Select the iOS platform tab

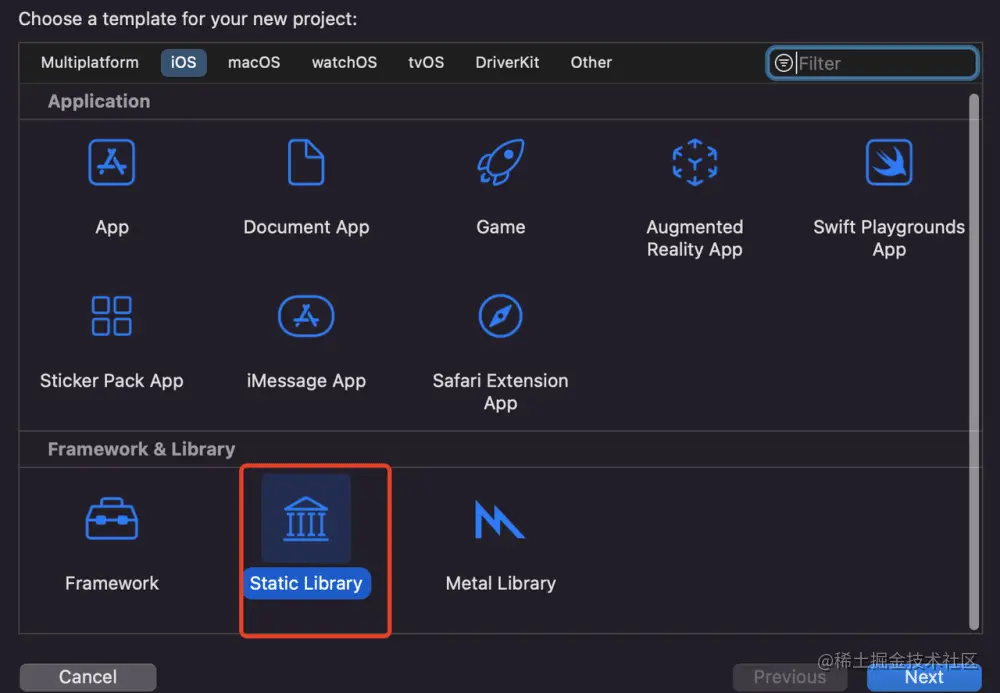click(184, 62)
